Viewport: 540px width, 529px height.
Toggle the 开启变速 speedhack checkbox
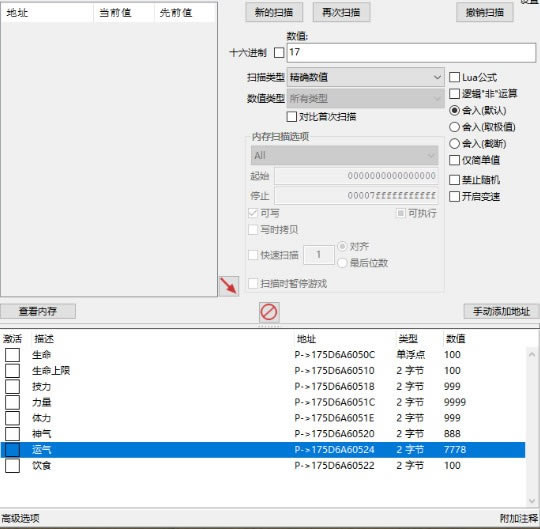click(454, 197)
